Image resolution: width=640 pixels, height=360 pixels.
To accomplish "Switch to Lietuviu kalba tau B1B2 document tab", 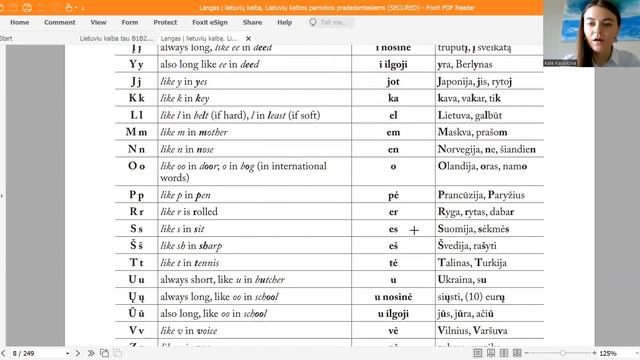I will tap(117, 38).
